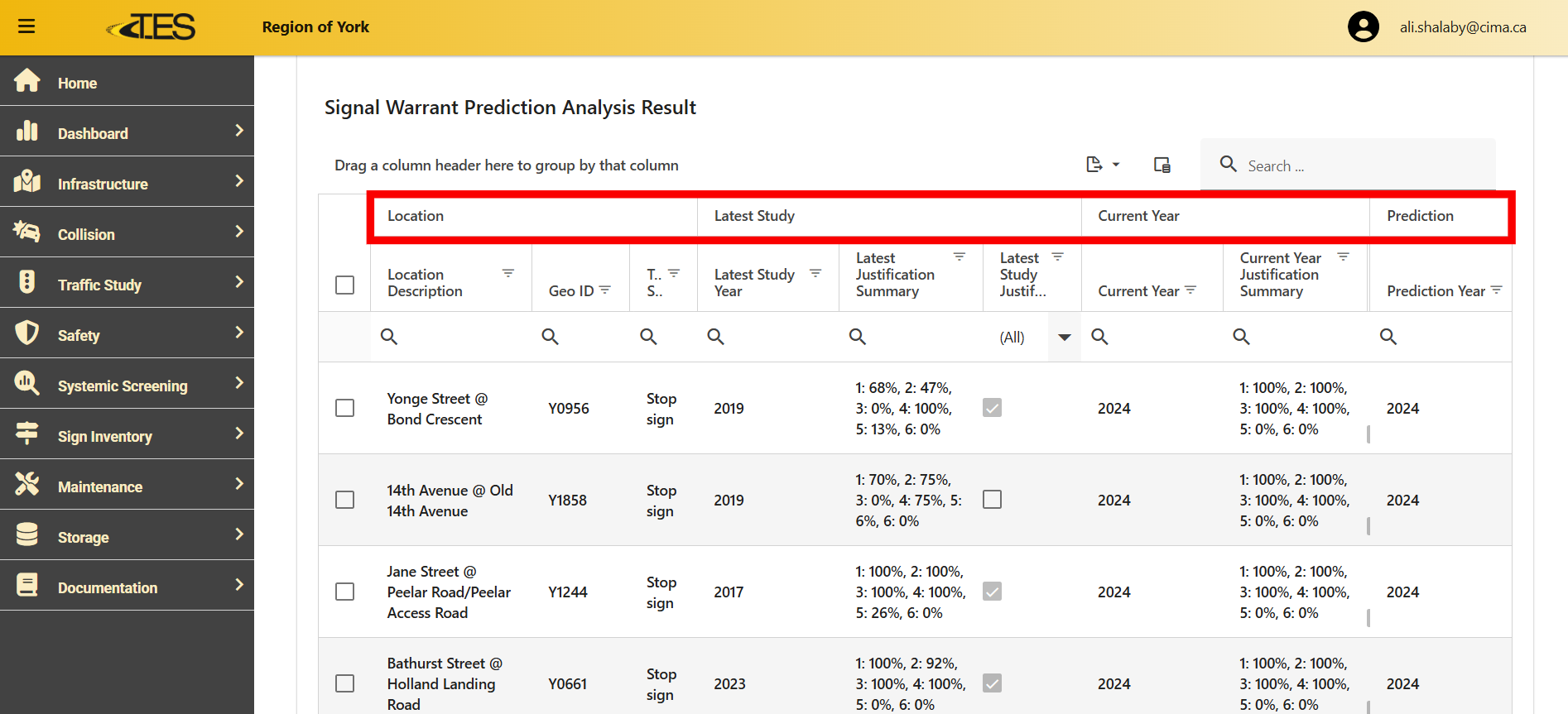Open the column chooser icon
Screen dimensions: 1568x714
(x=1162, y=165)
